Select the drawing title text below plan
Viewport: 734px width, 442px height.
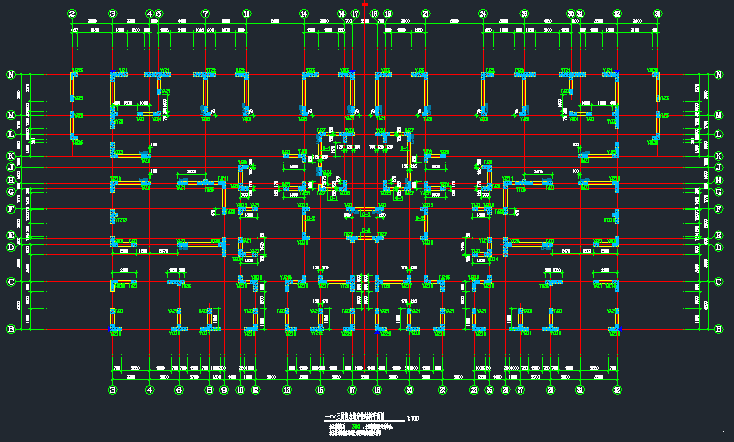click(367, 418)
